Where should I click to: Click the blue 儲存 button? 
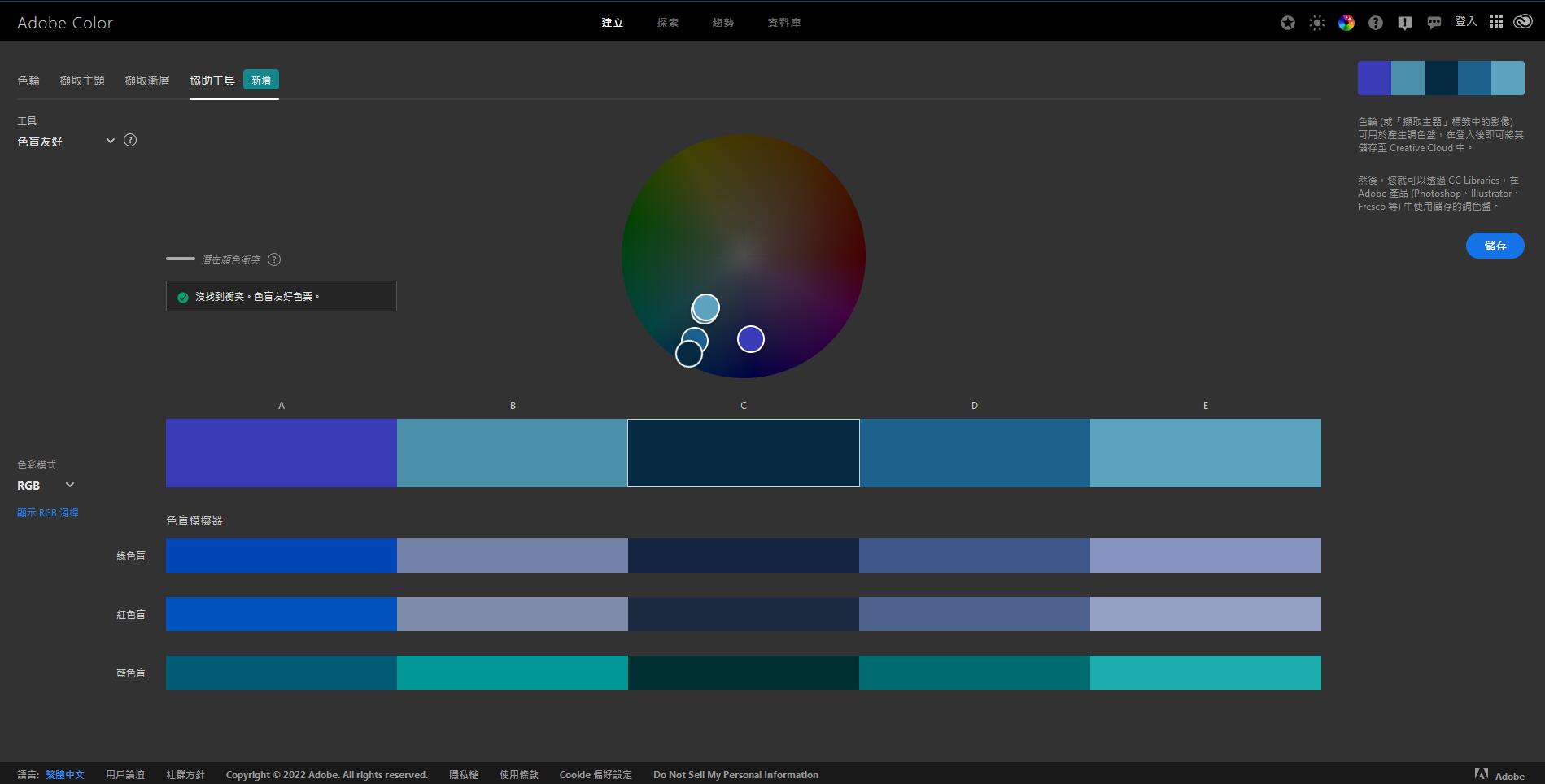(x=1495, y=246)
